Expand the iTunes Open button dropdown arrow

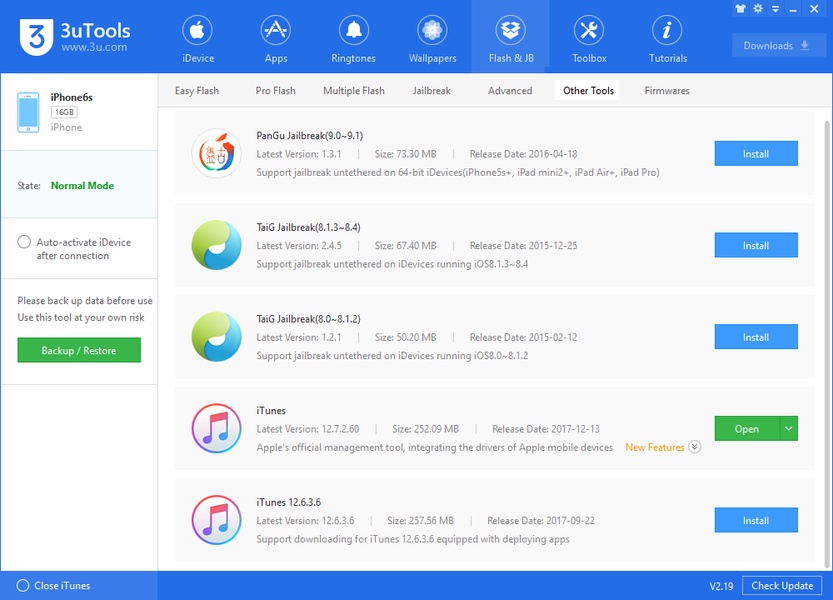point(789,429)
